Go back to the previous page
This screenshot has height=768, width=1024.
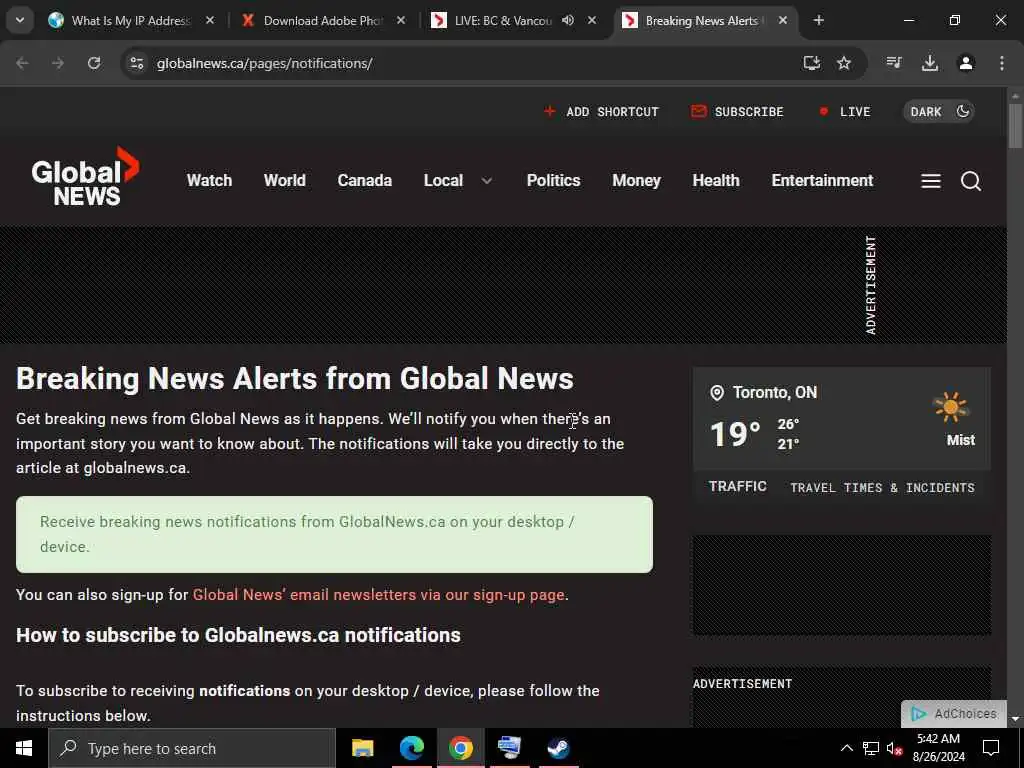(22, 63)
